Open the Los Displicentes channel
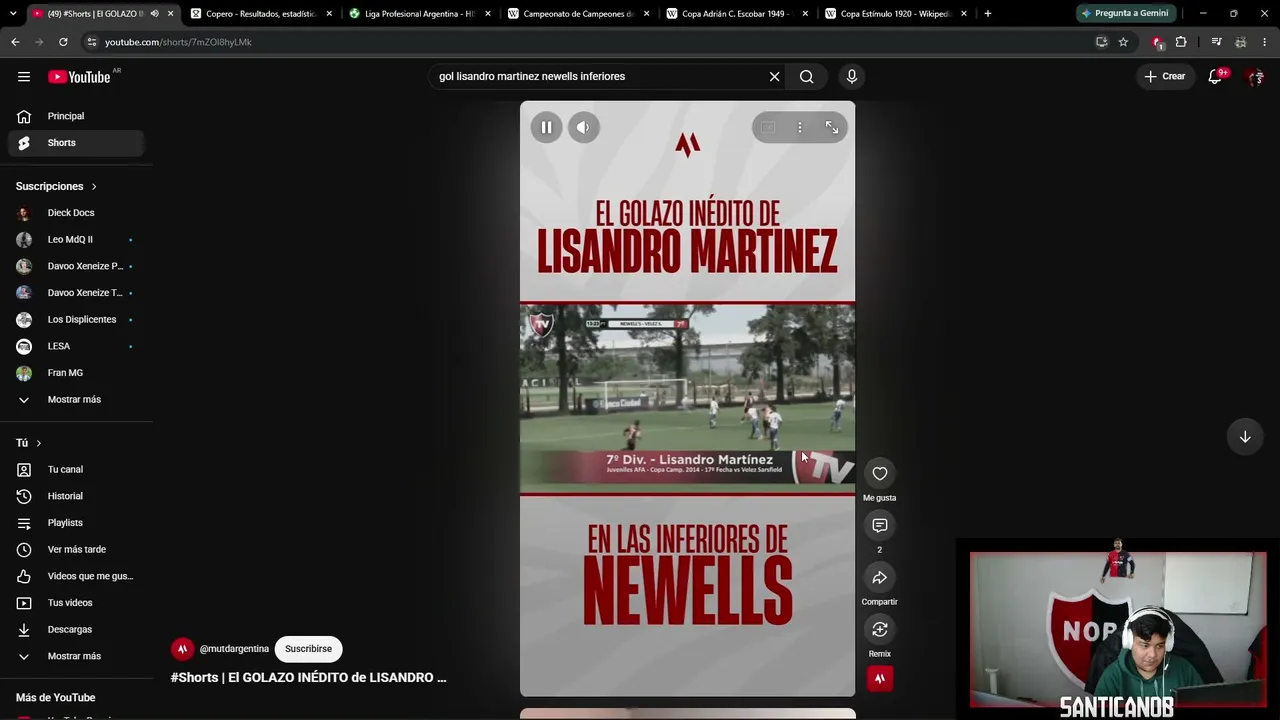Image resolution: width=1280 pixels, height=720 pixels. click(76, 320)
